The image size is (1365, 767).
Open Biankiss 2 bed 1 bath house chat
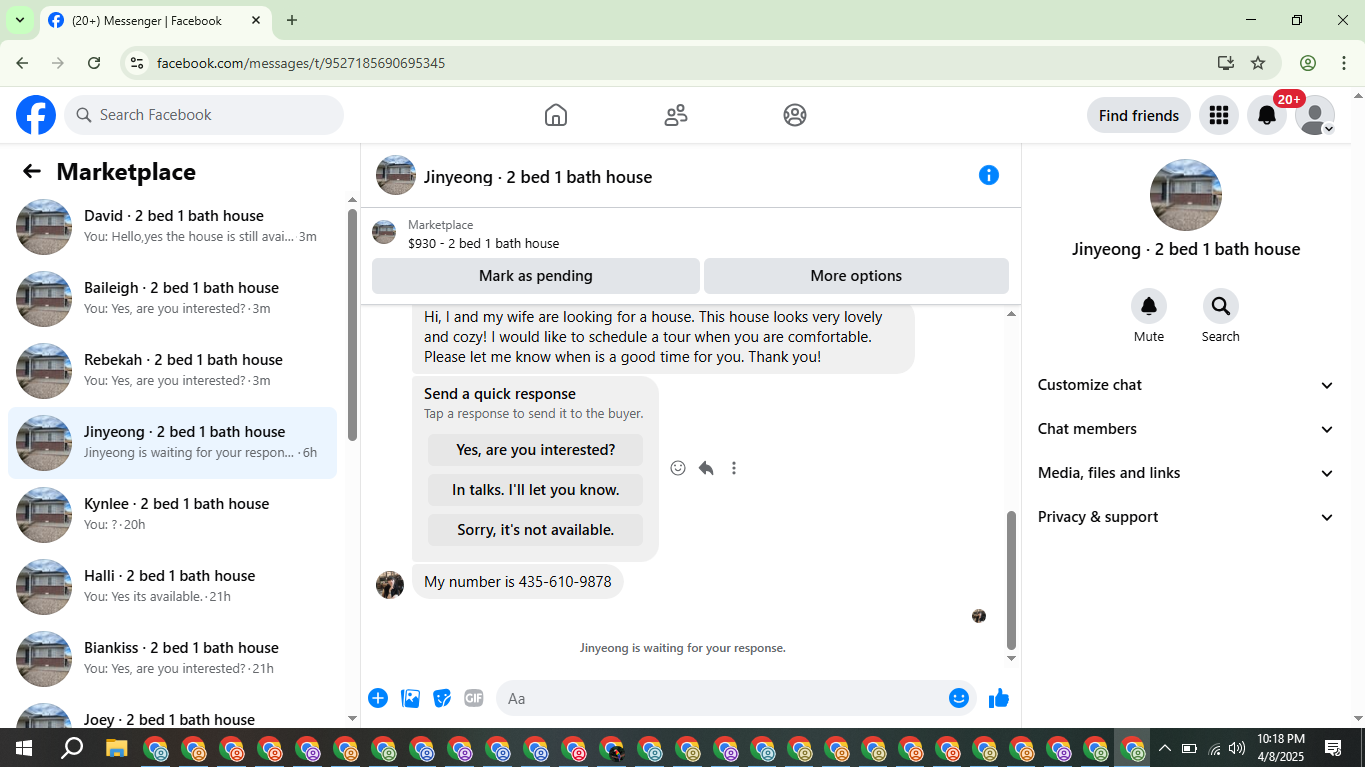coord(172,659)
